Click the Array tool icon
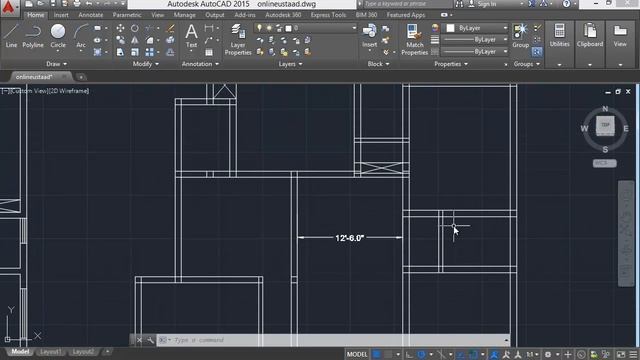 150,52
